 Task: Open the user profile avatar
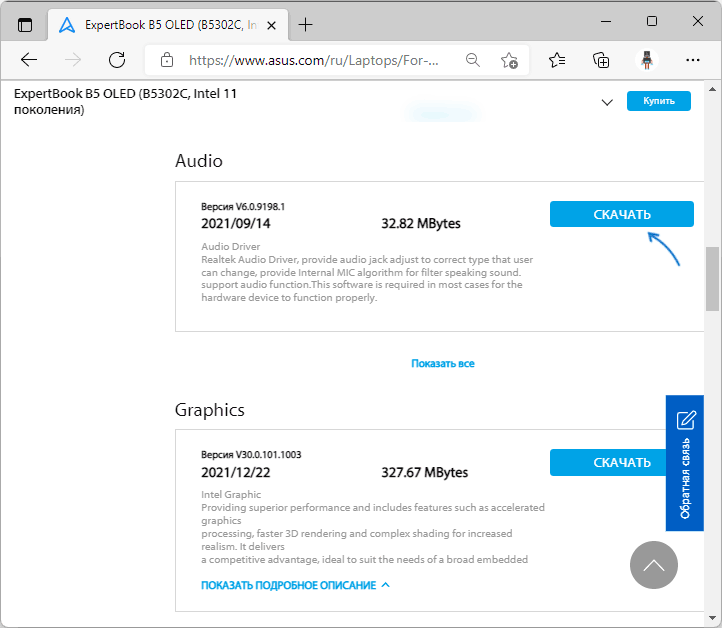(647, 60)
